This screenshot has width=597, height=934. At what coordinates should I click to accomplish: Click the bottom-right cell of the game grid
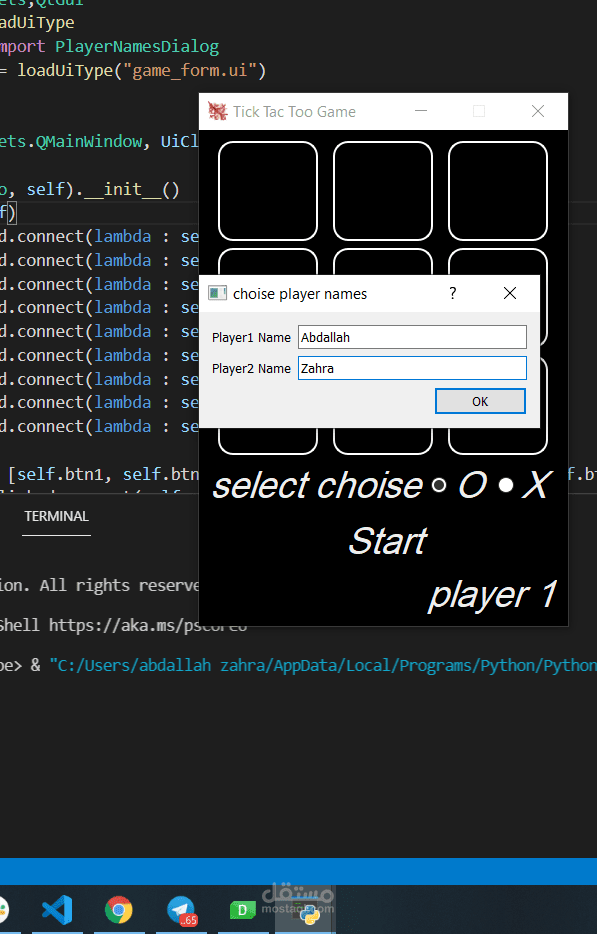pos(498,441)
